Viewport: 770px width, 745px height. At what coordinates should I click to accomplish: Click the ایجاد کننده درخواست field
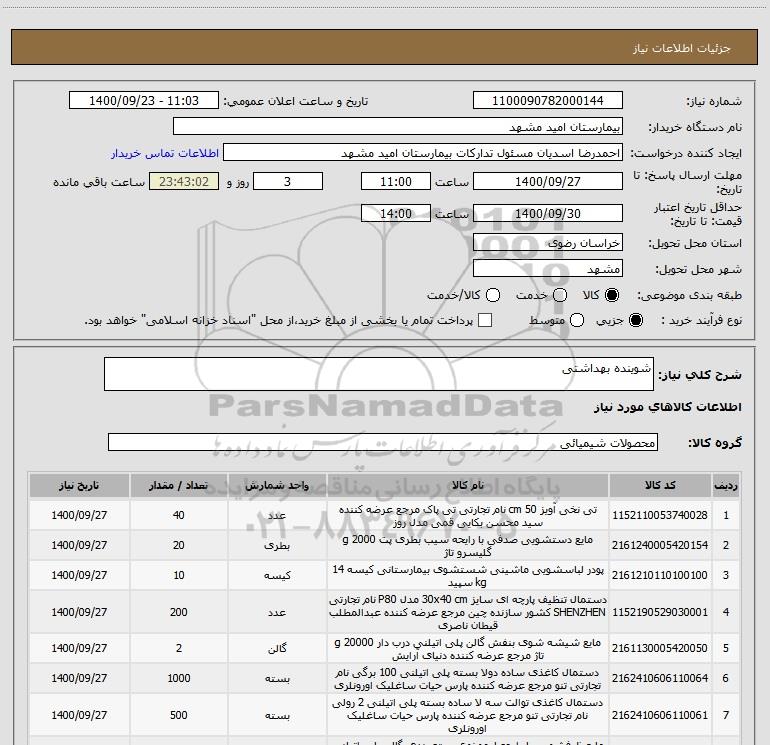(x=423, y=153)
